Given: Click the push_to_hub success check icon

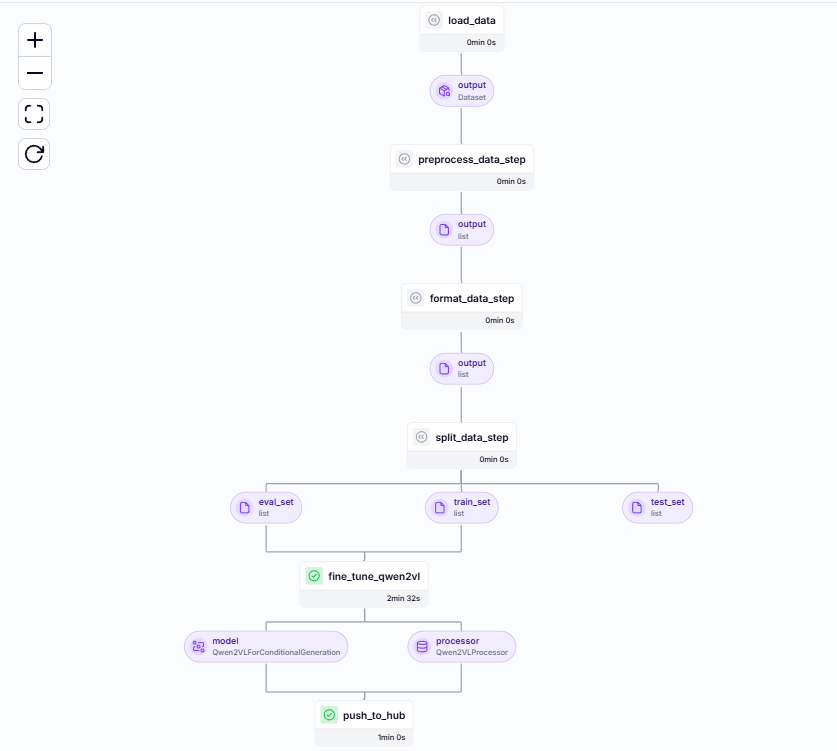Looking at the screenshot, I should (328, 715).
